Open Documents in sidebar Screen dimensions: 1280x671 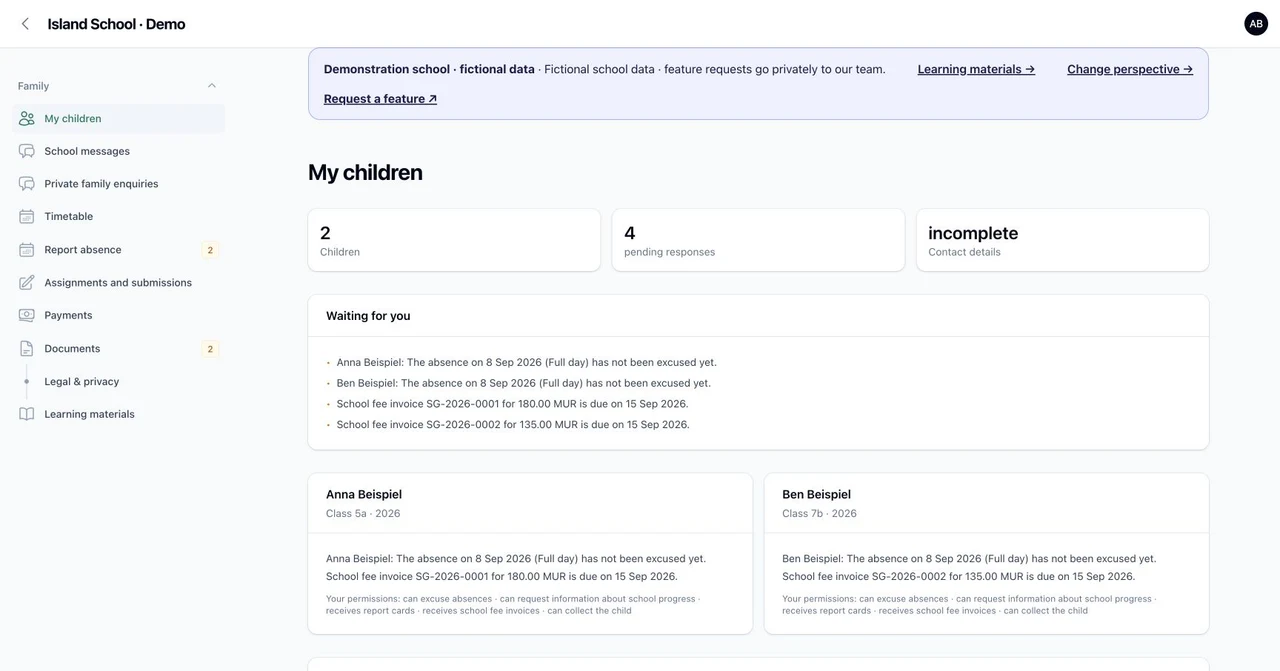(x=119, y=349)
